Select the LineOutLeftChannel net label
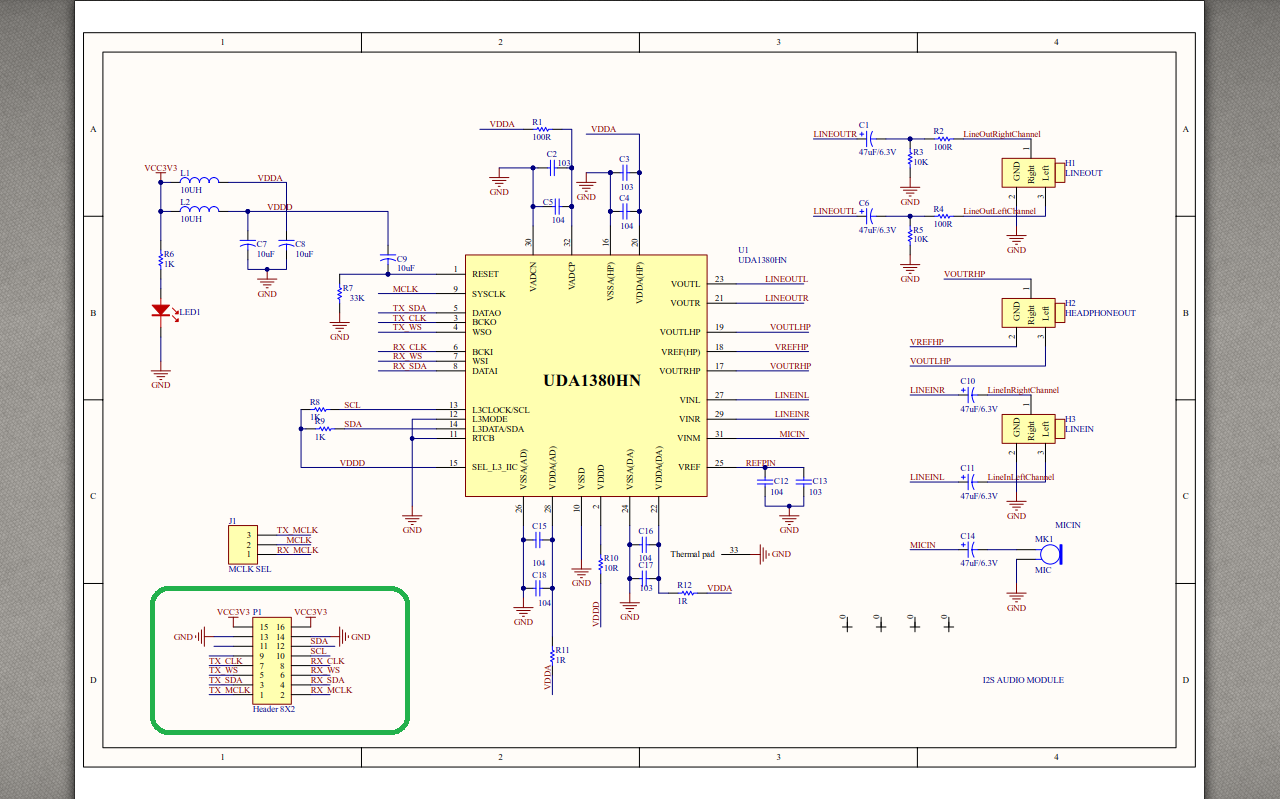This screenshot has width=1280, height=799. click(x=999, y=211)
